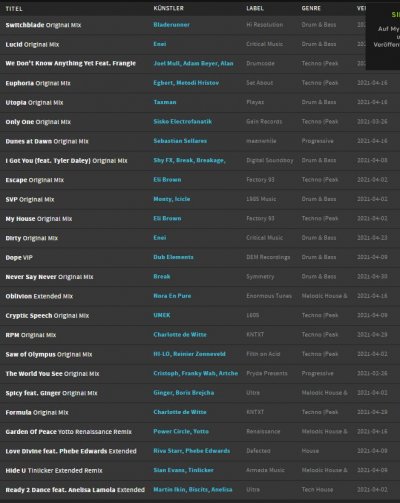400x503 pixels.
Task: Visit artist Reinier Zonneveld's page
Action: click(199, 354)
